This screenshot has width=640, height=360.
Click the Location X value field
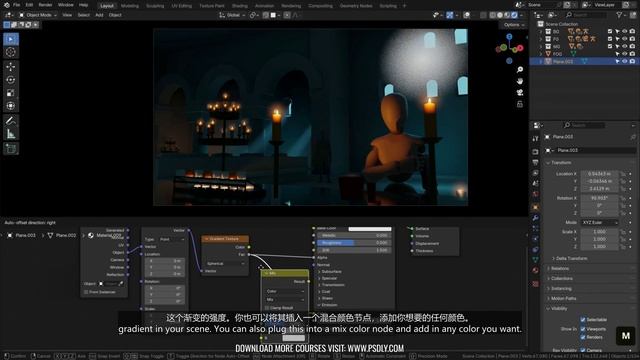[599, 174]
